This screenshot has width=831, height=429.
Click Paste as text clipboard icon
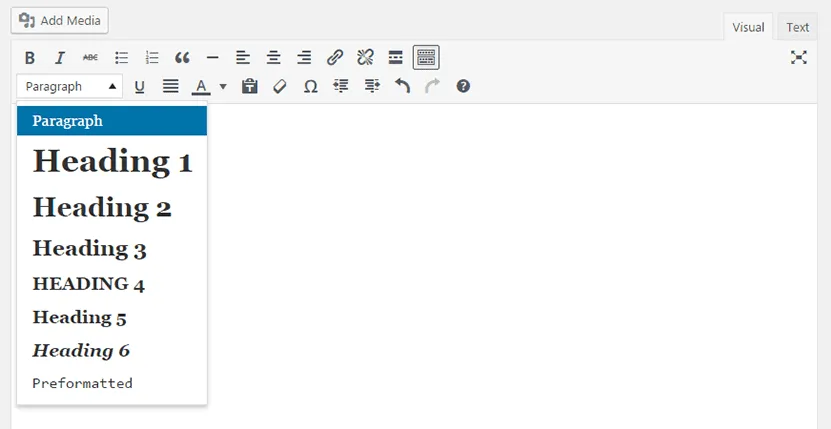[x=250, y=87]
